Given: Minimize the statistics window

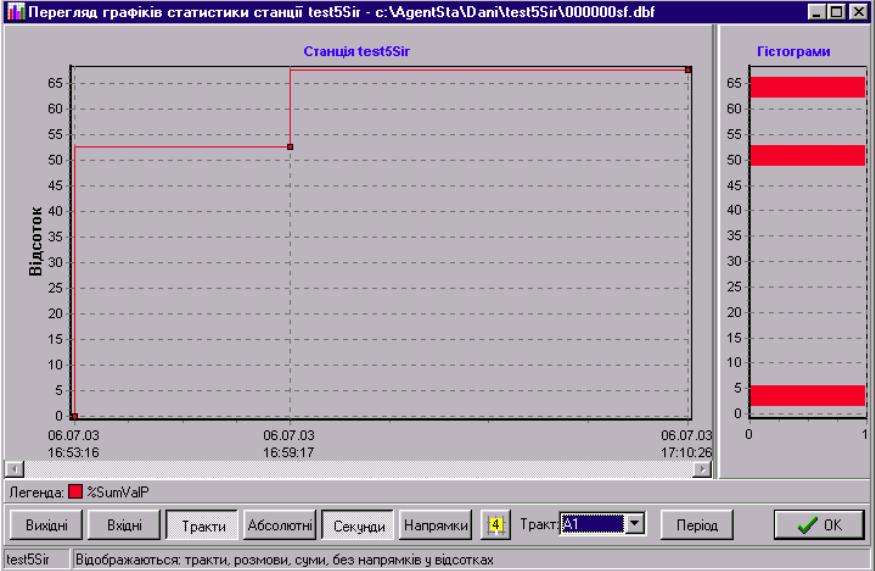Looking at the screenshot, I should point(816,12).
